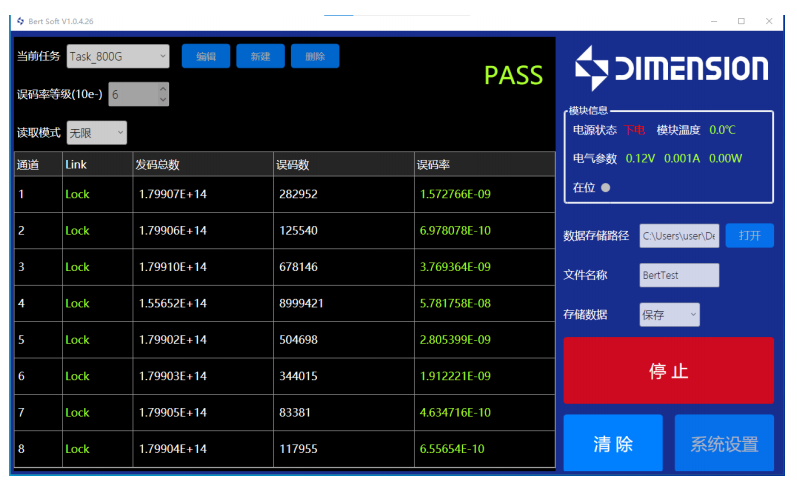Click the 在位 presence indicator dot
Viewport: 797px width, 493px height.
606,187
